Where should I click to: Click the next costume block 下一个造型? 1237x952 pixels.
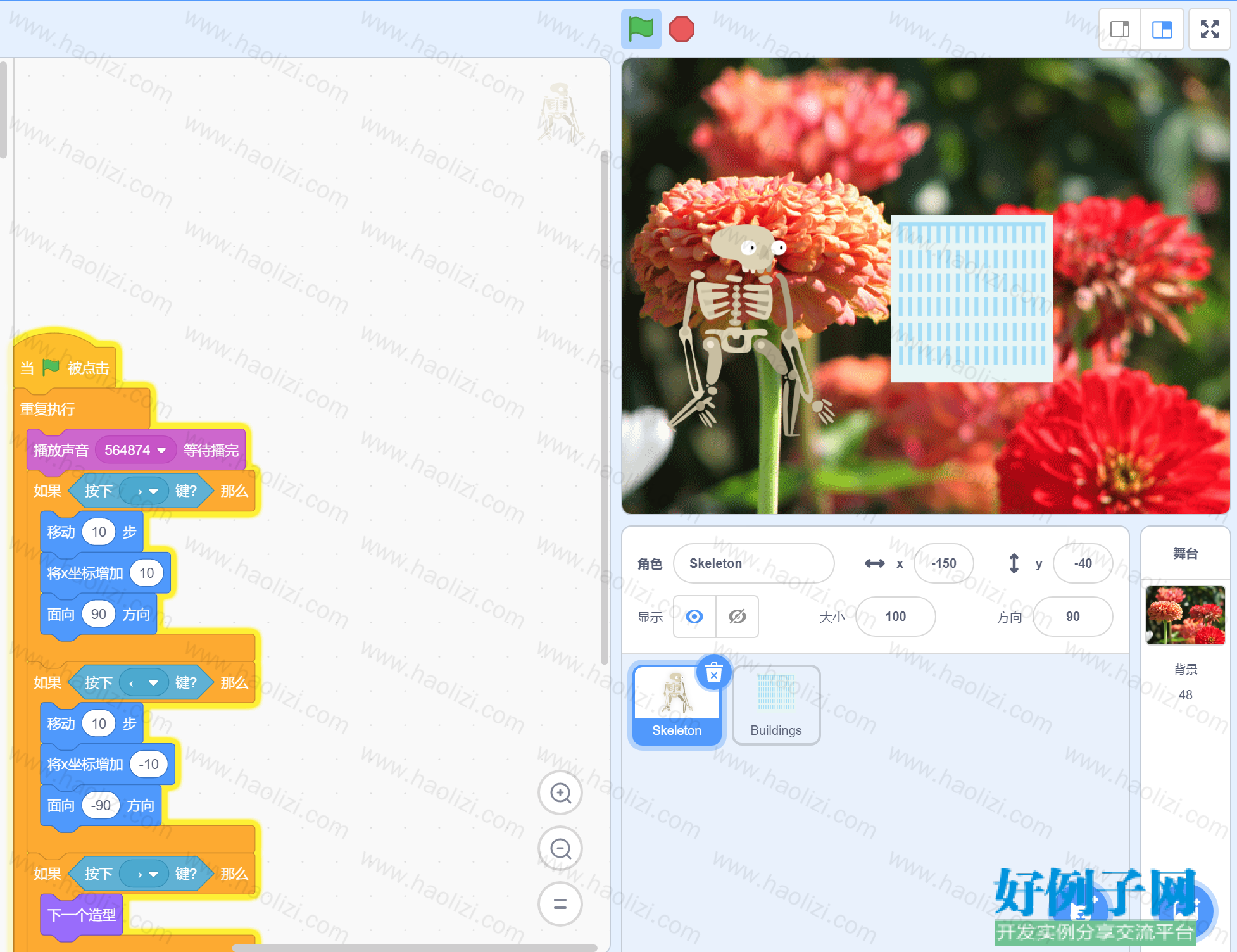(x=82, y=915)
